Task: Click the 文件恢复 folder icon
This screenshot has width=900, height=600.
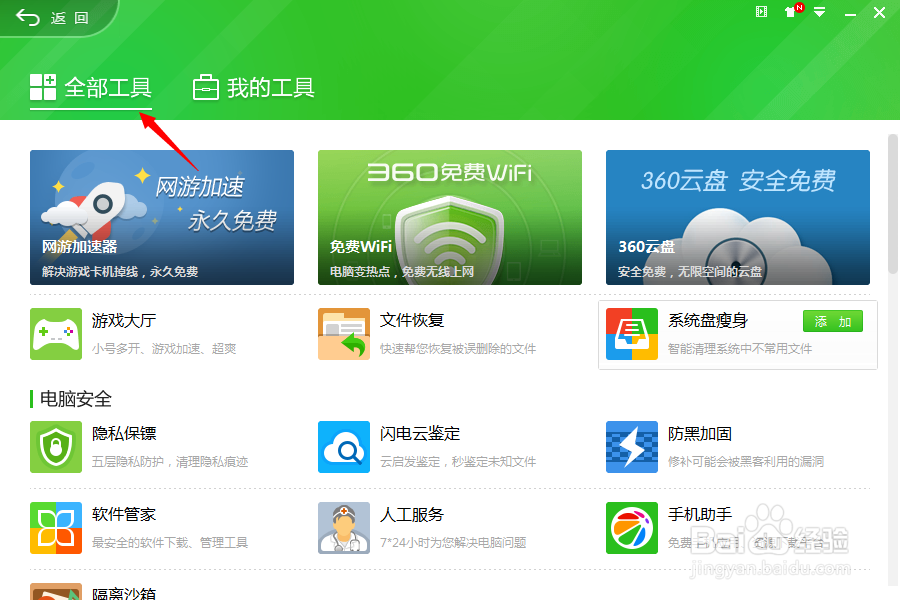Action: pos(344,334)
